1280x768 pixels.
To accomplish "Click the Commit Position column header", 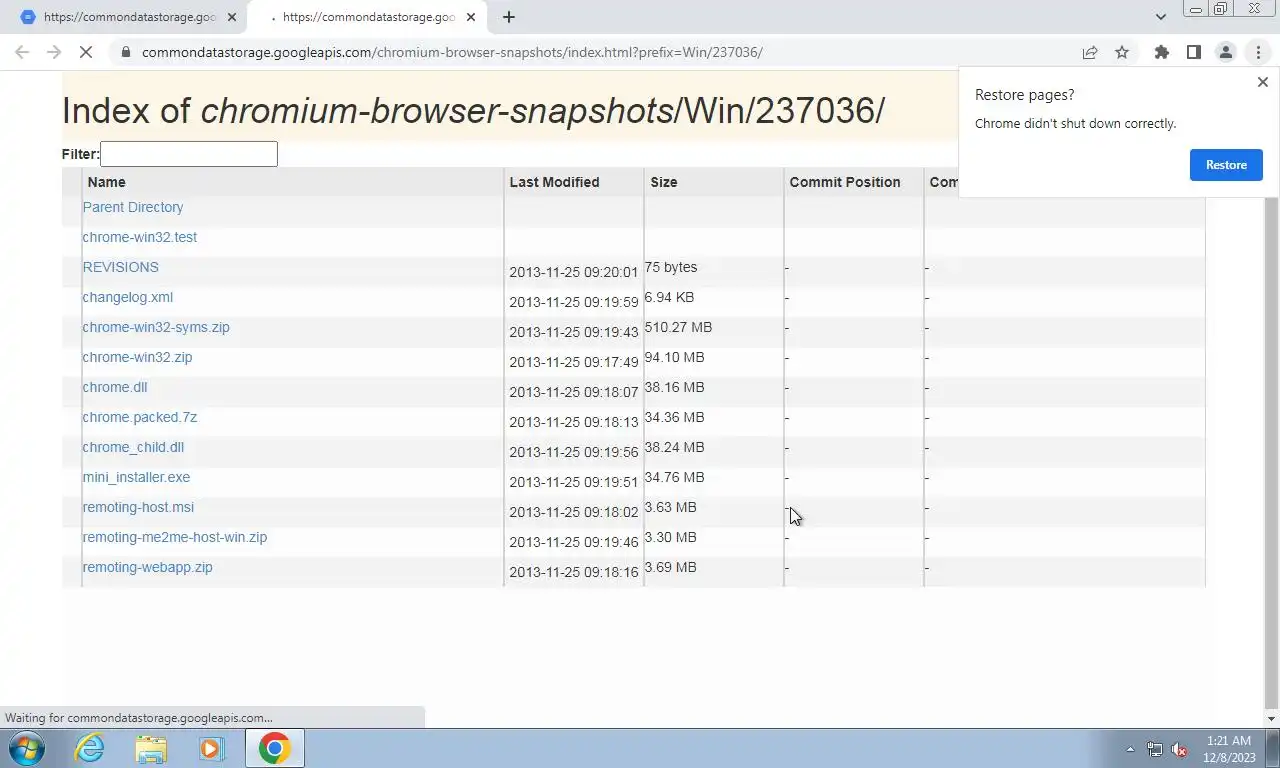I will click(845, 182).
